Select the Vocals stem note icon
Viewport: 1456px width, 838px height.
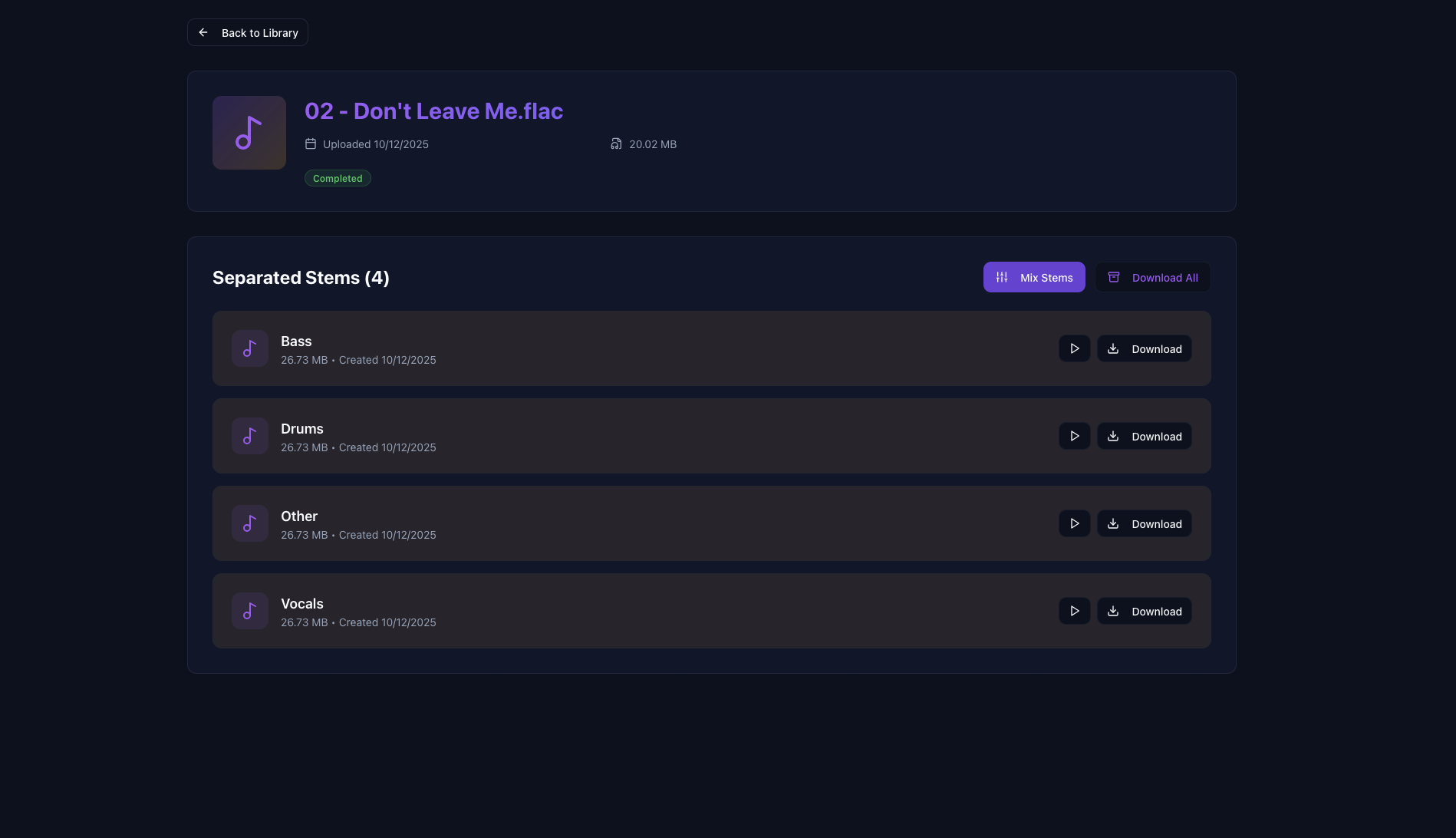(249, 611)
